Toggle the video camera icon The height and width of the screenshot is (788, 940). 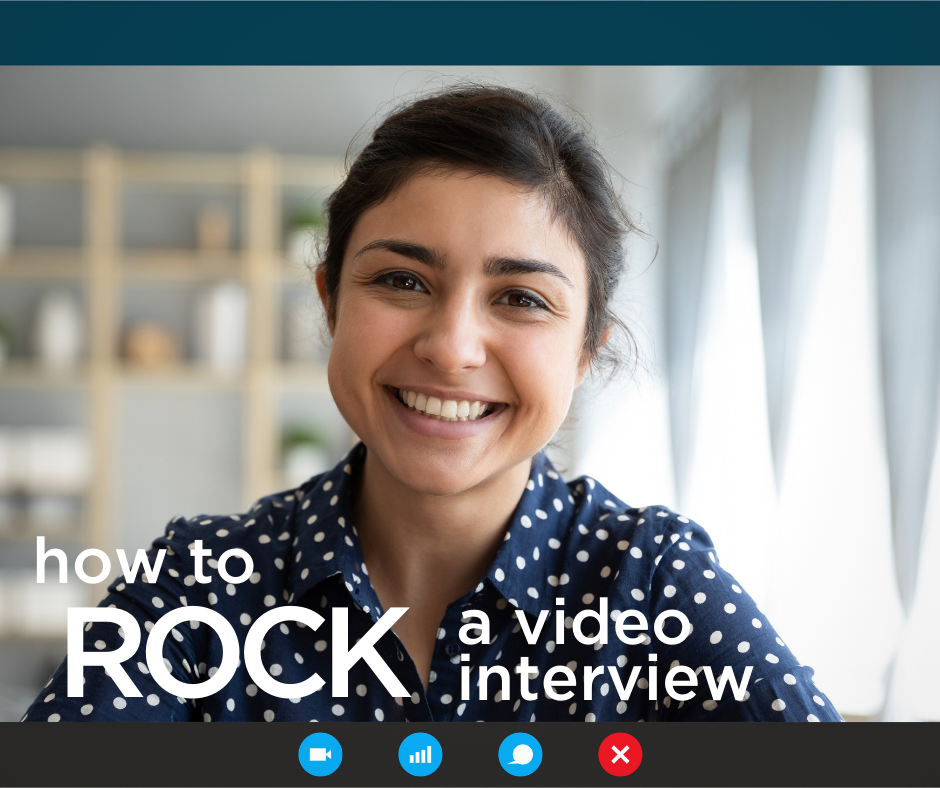click(320, 755)
